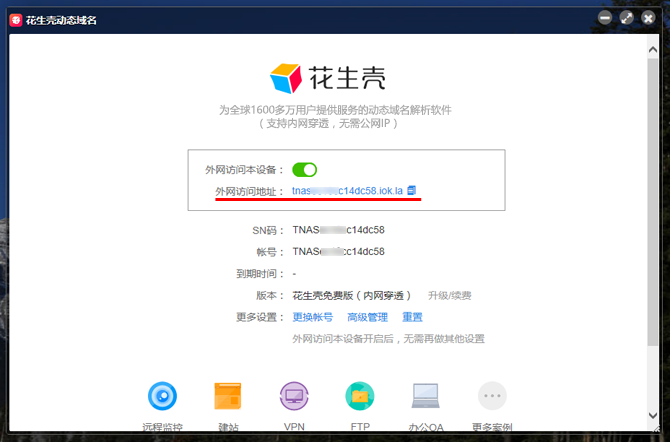
Task: Select the 办公OA laptop icon
Action: click(x=426, y=397)
